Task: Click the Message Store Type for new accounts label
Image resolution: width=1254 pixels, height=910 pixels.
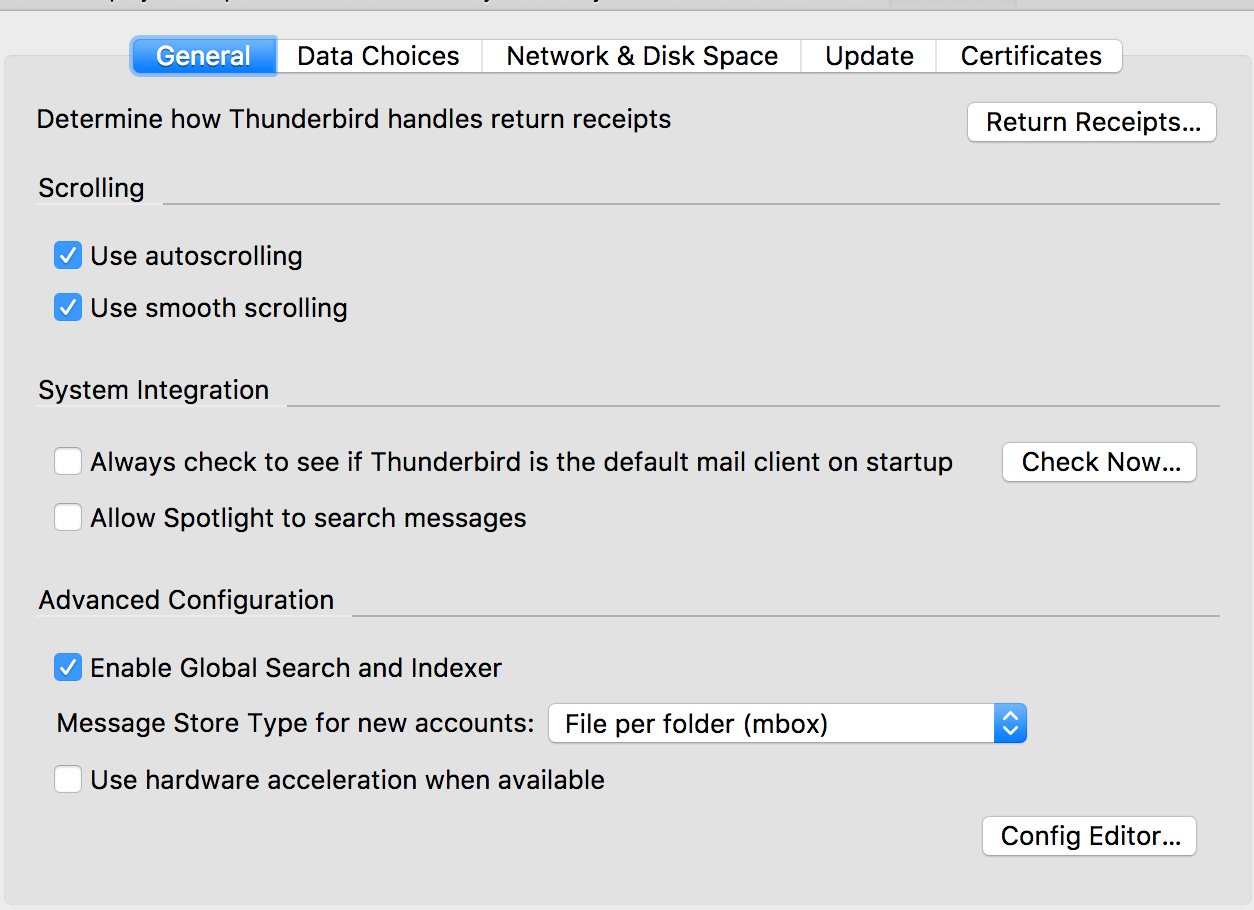Action: (x=296, y=723)
